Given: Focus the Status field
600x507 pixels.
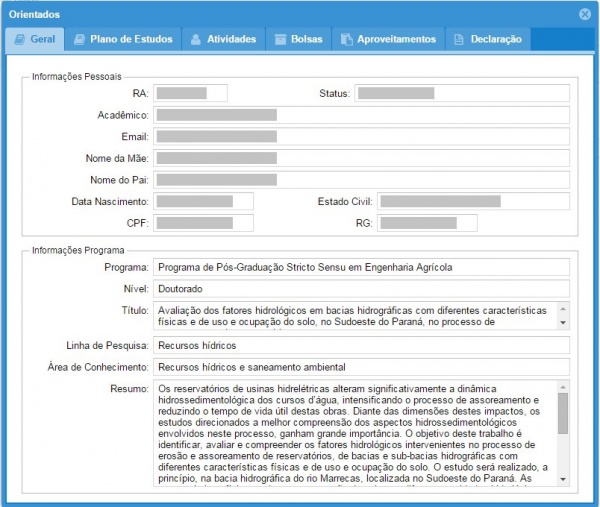Looking at the screenshot, I should coord(461,93).
